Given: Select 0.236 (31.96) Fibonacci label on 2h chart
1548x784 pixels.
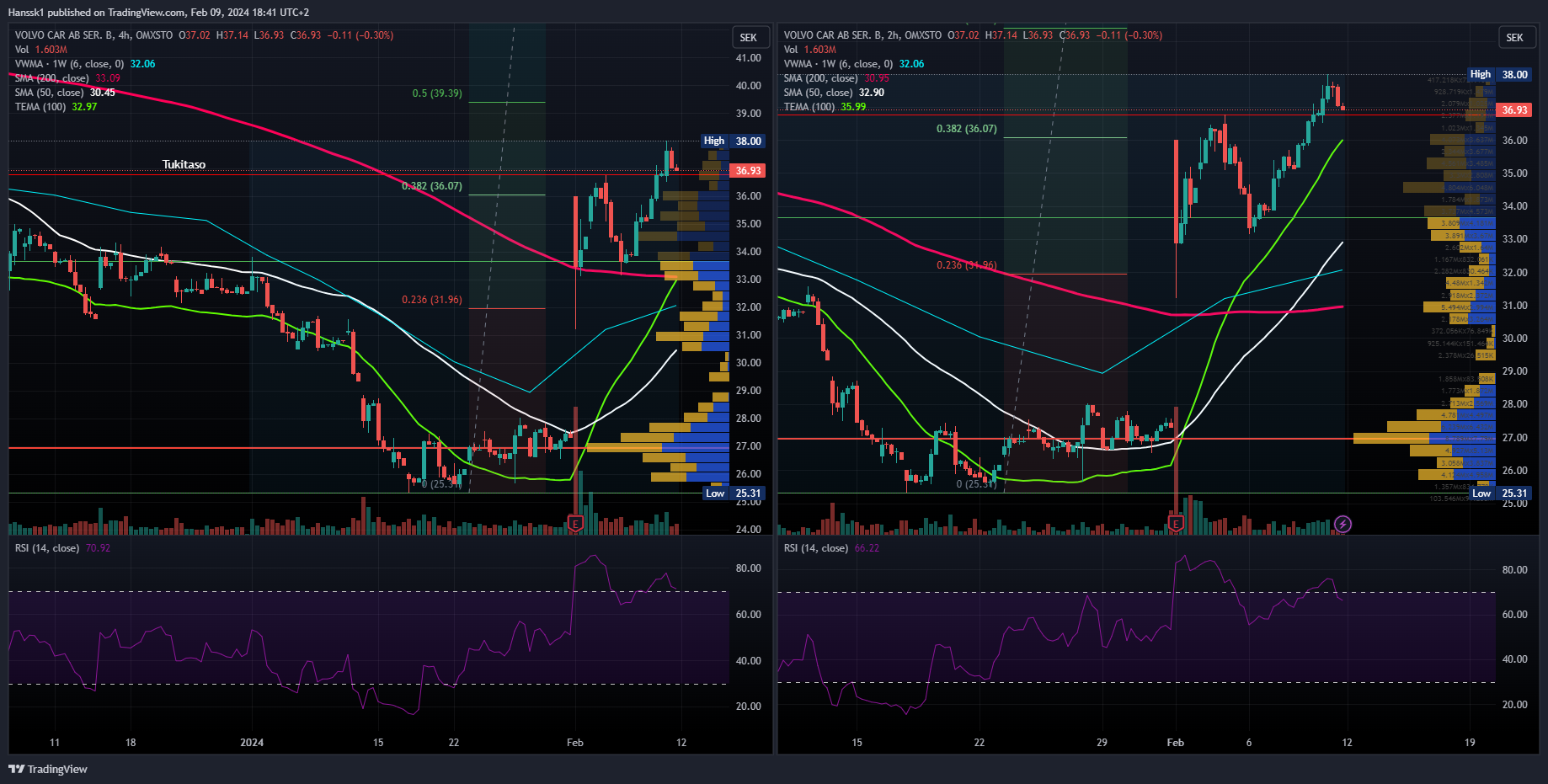Looking at the screenshot, I should pos(967,265).
